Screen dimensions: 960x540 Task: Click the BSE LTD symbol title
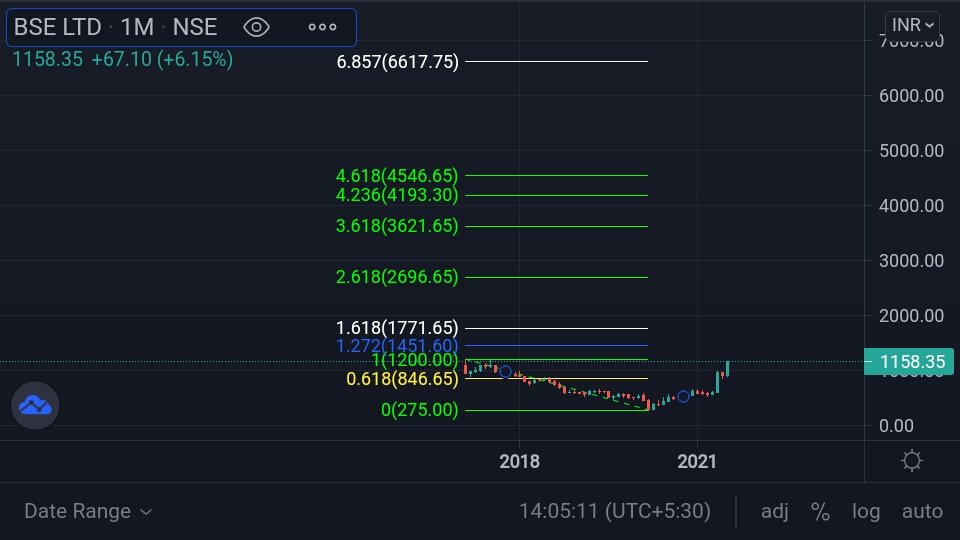58,27
